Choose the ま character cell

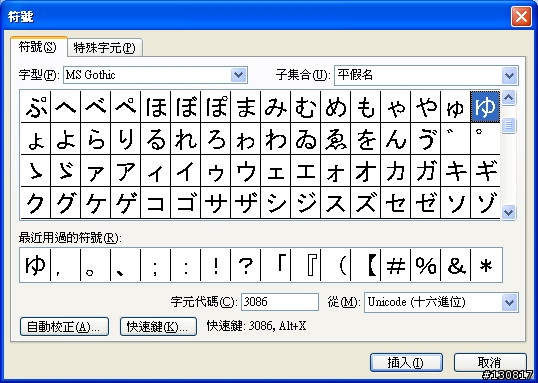[245, 106]
